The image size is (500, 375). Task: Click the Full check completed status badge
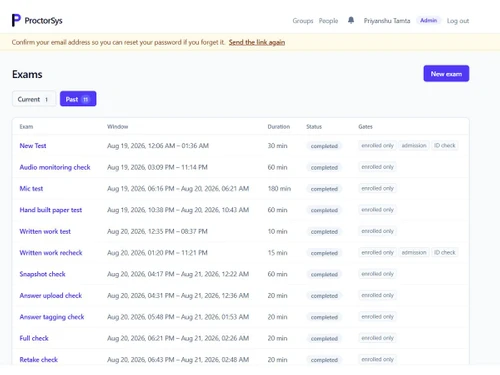[x=324, y=339]
